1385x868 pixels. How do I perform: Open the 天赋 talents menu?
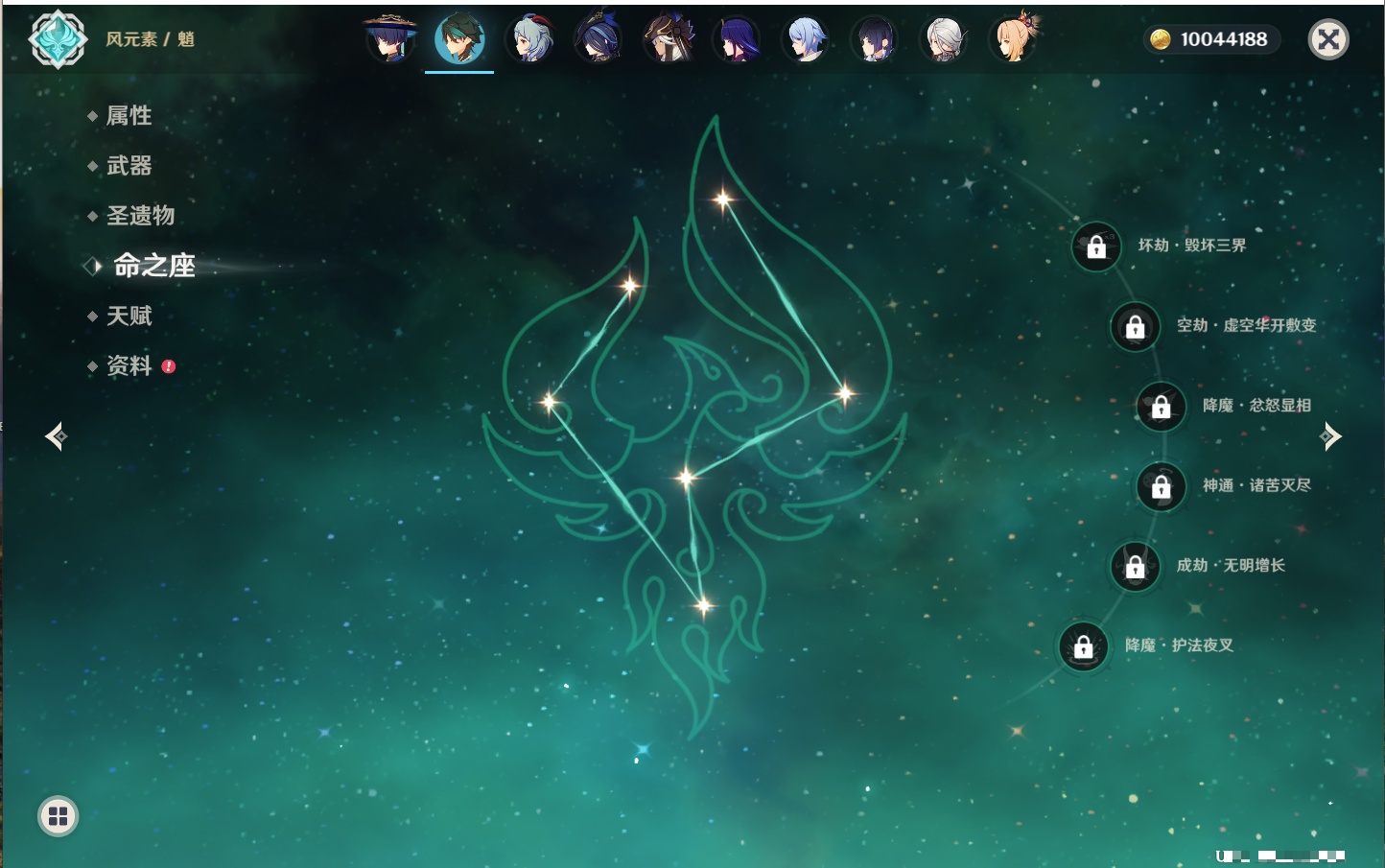coord(129,316)
